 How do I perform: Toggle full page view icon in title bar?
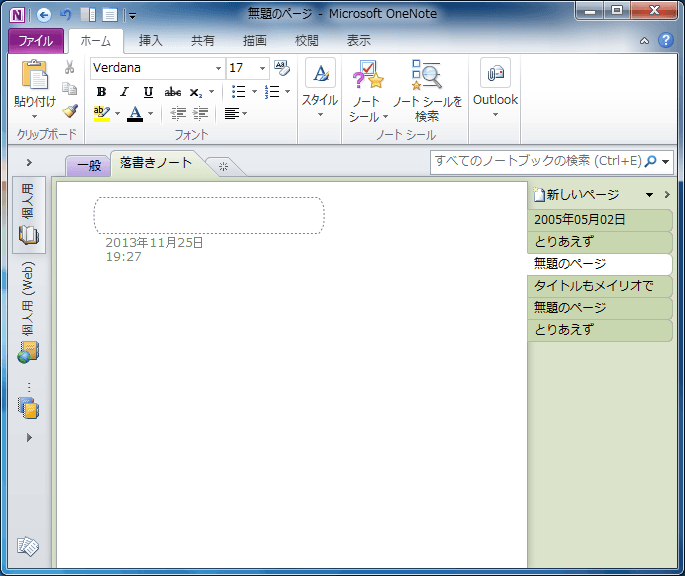point(110,15)
